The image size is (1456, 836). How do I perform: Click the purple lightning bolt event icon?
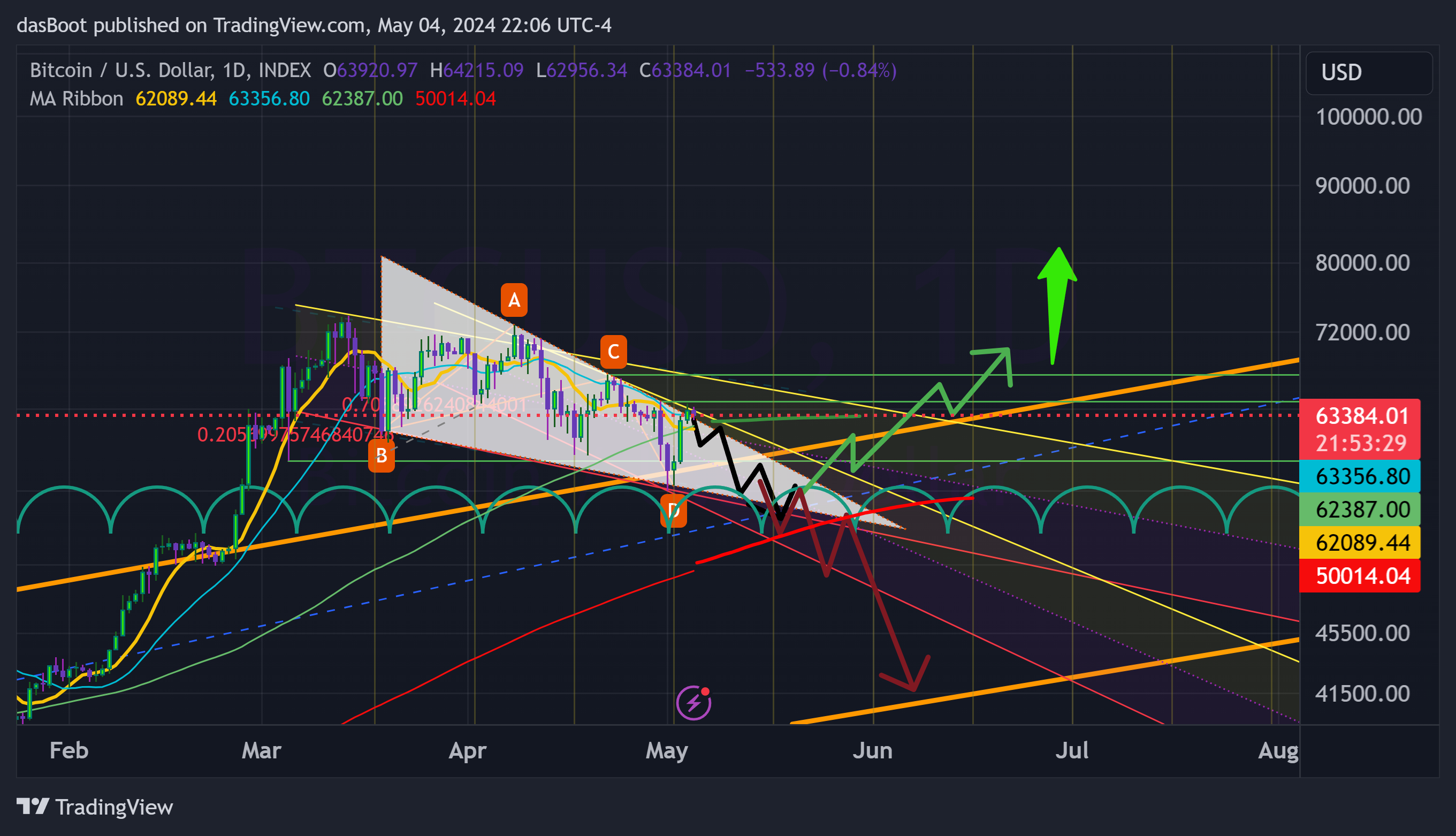pos(694,702)
